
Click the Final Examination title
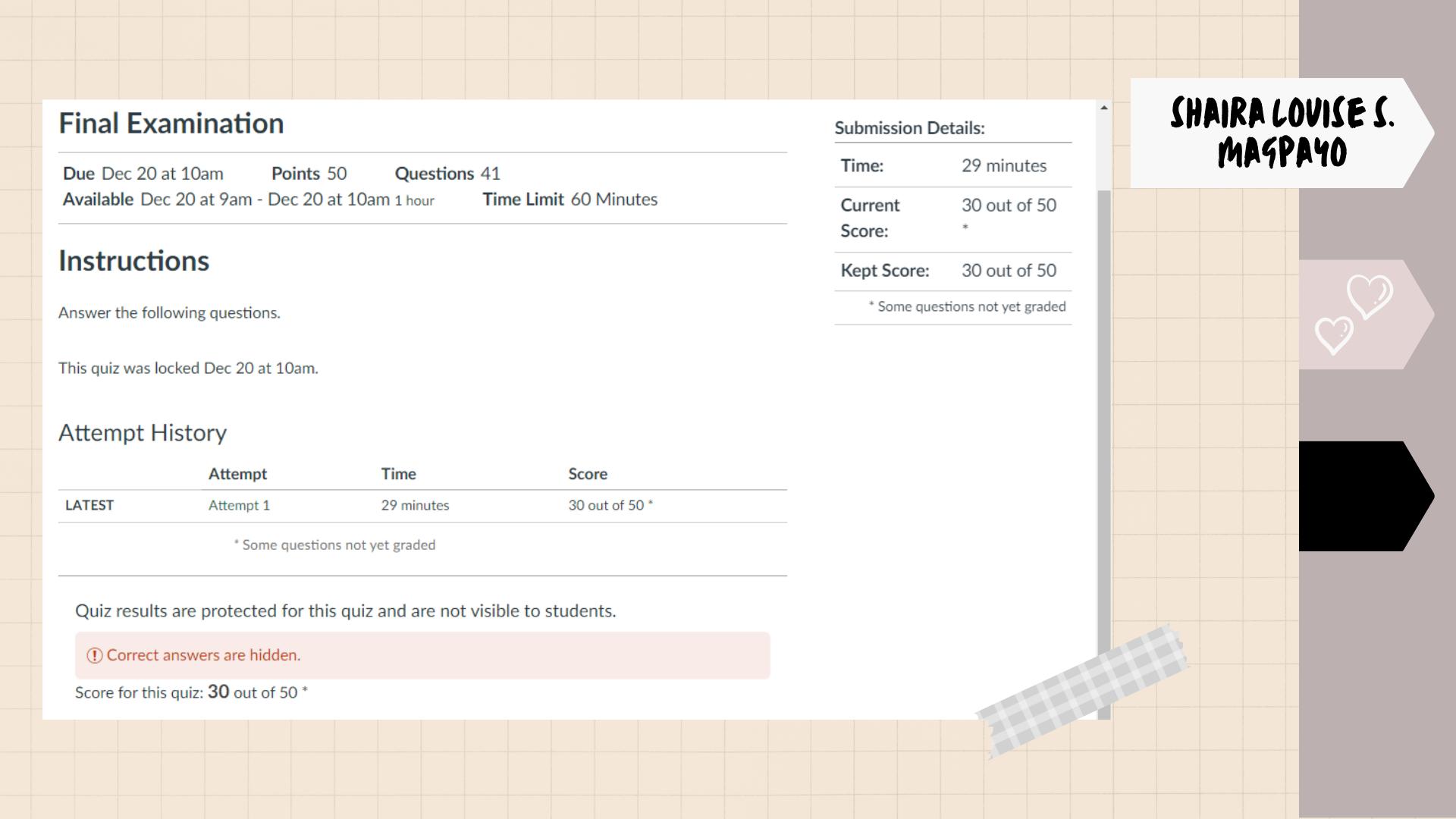click(x=171, y=124)
